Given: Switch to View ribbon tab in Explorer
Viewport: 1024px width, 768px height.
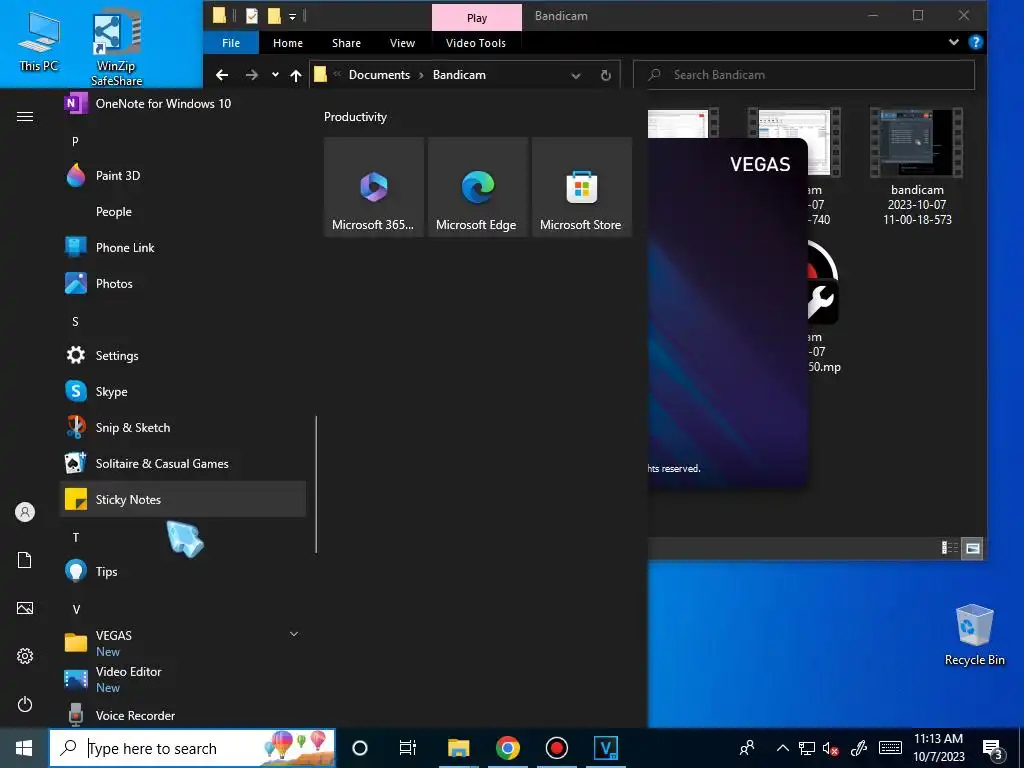Looking at the screenshot, I should coord(402,43).
